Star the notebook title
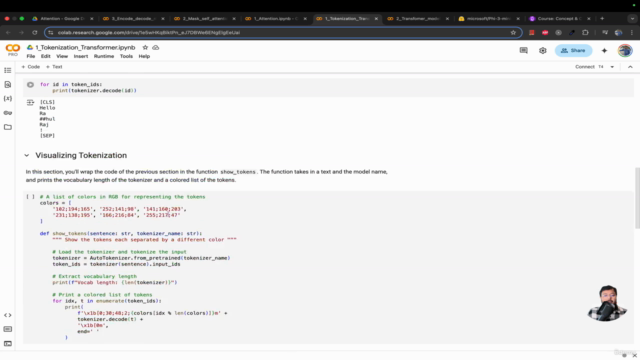The width and height of the screenshot is (640, 360). [x=145, y=47]
